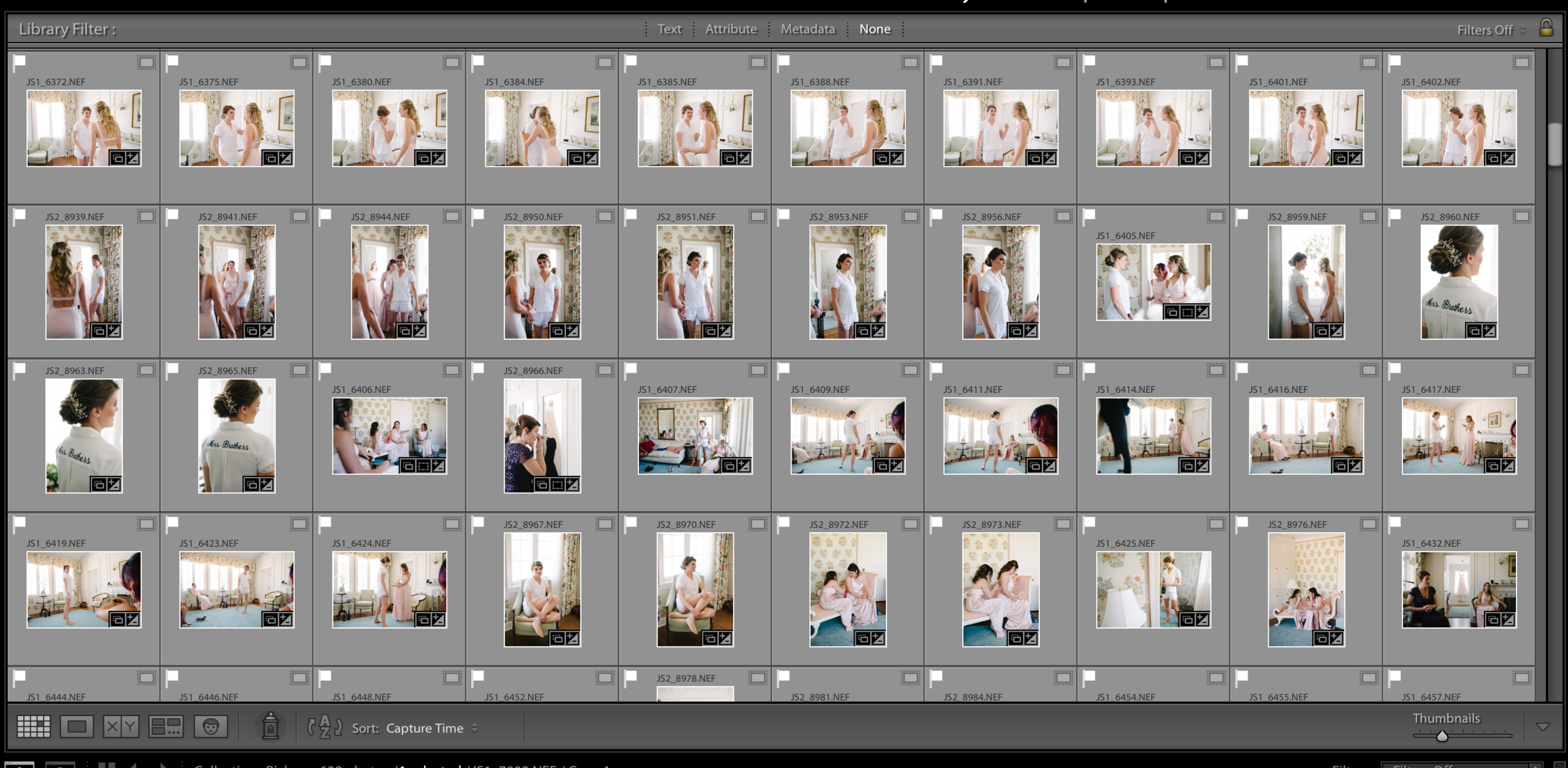Select the None filter tab
The image size is (1568, 768).
click(x=874, y=29)
